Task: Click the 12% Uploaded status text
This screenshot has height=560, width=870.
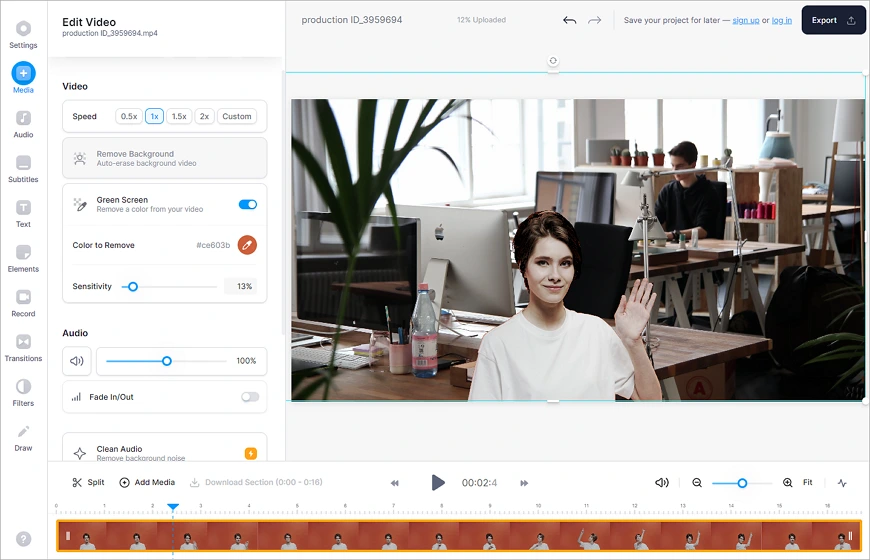Action: 481,20
